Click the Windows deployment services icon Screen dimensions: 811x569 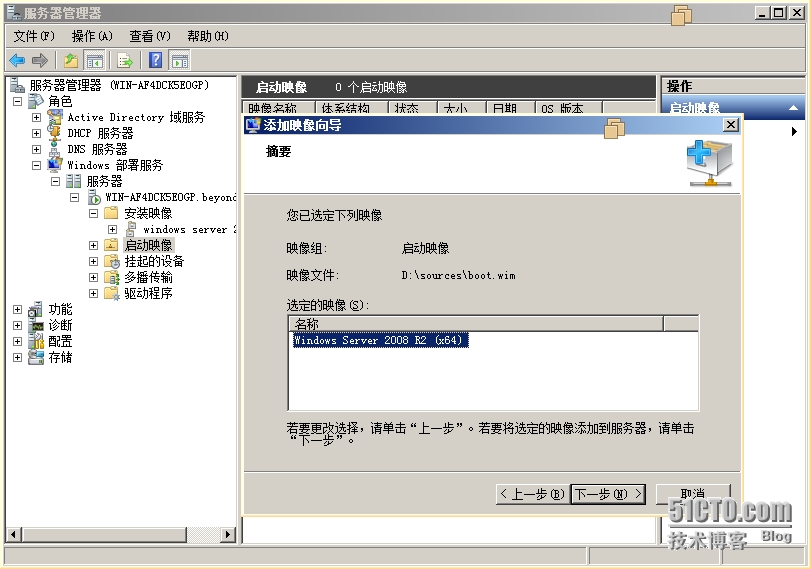pos(55,165)
